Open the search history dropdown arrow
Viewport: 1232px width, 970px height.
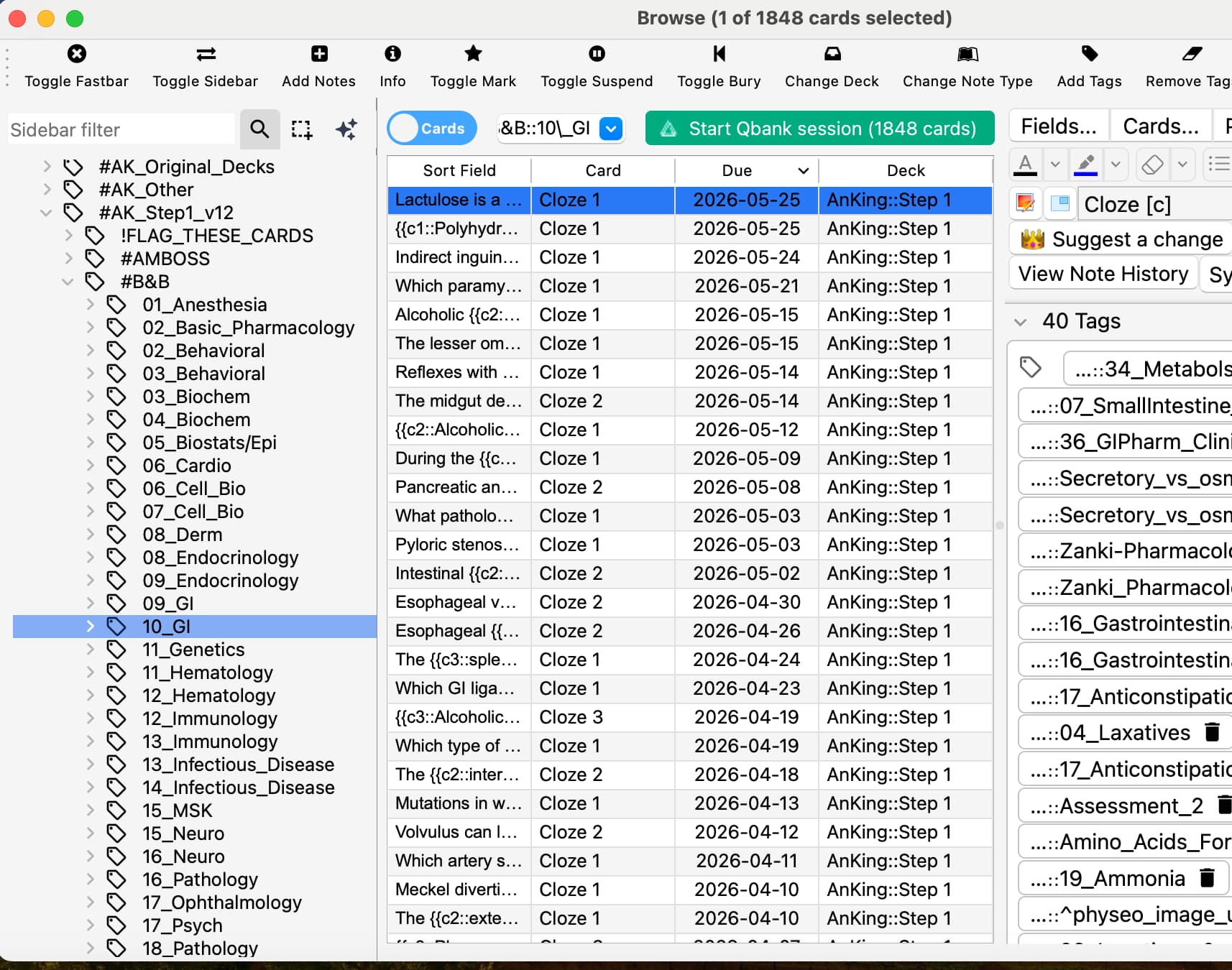(x=611, y=129)
